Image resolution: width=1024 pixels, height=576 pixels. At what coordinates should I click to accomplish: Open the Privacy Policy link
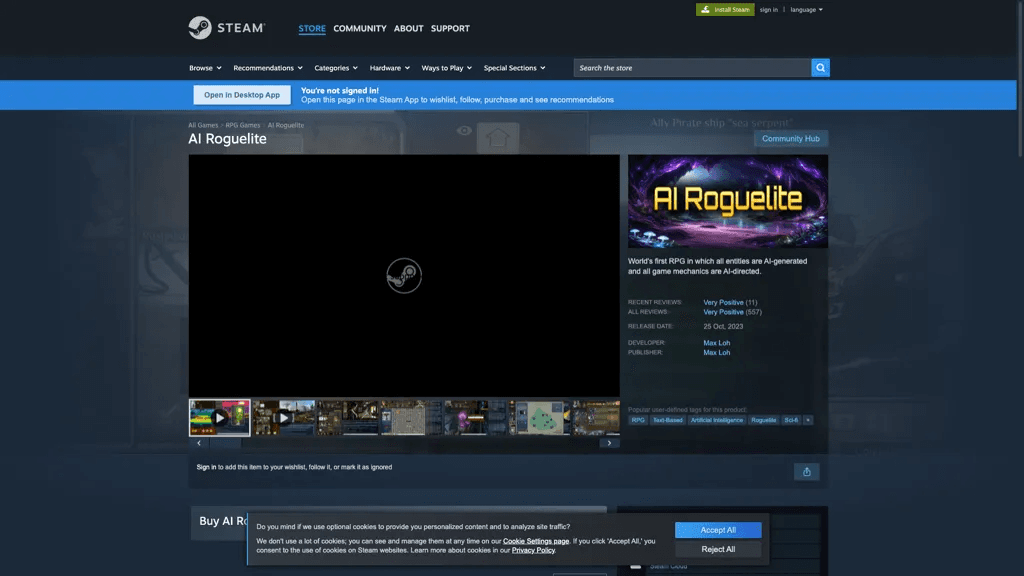[533, 550]
